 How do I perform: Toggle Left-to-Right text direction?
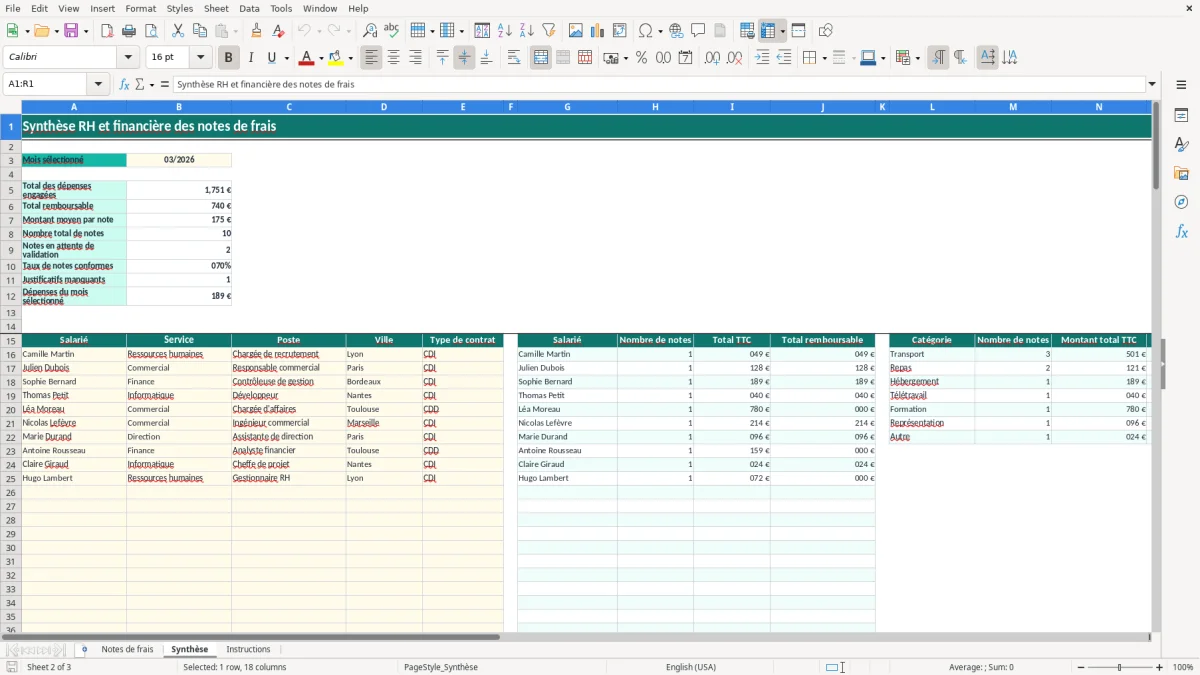(938, 58)
